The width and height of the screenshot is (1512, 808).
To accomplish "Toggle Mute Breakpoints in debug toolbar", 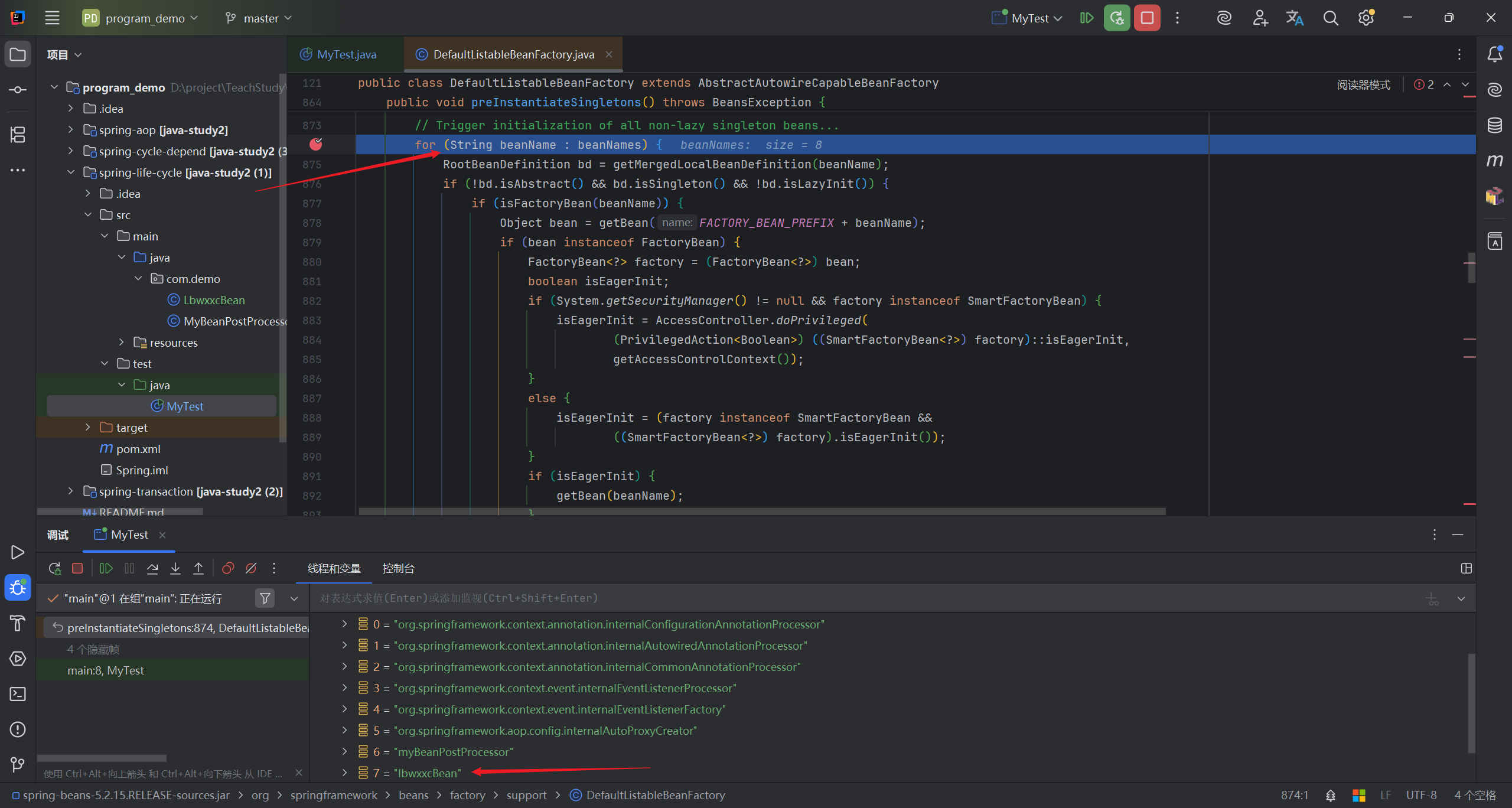I will pos(251,568).
